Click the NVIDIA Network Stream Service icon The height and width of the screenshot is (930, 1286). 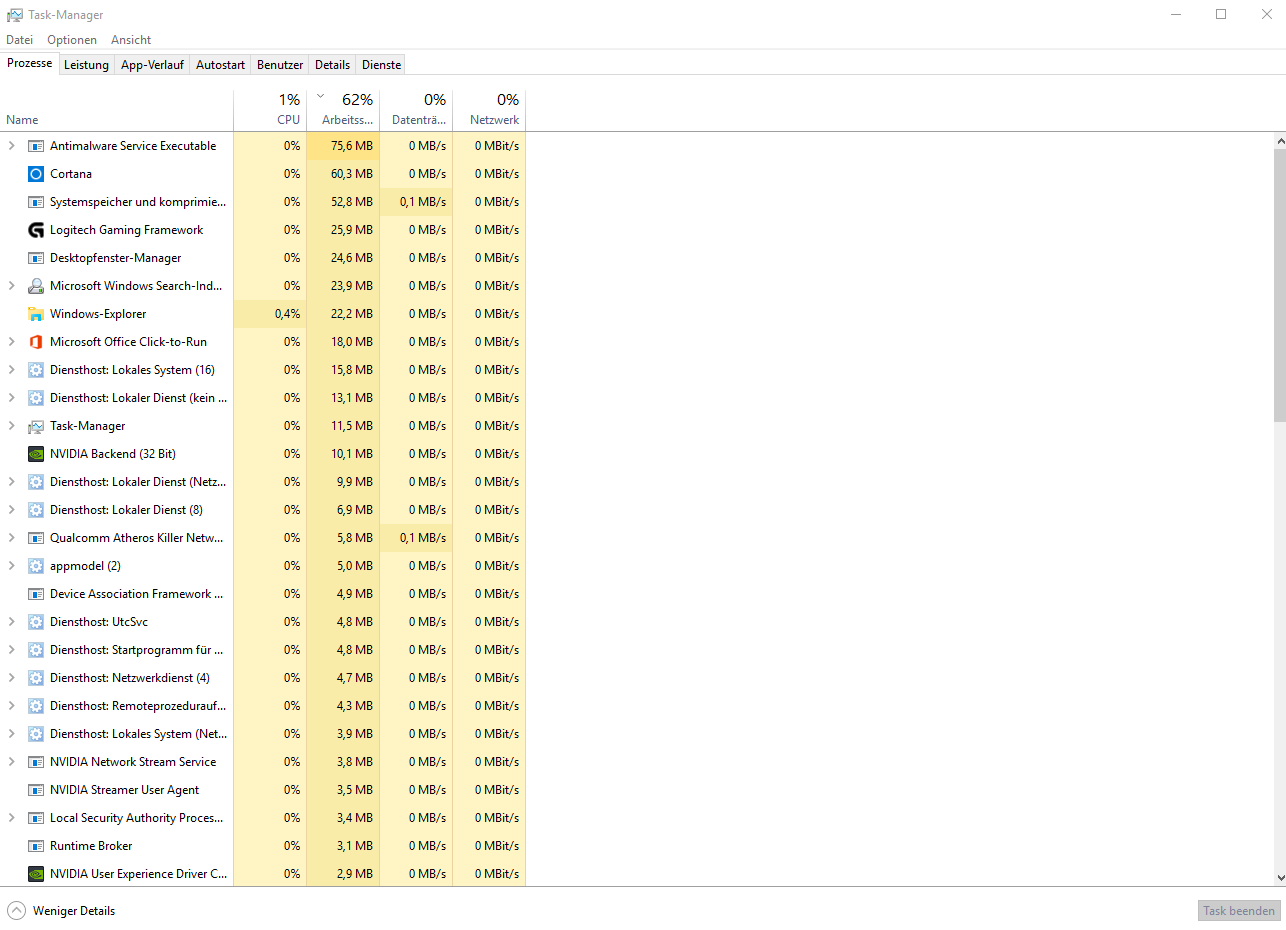[36, 762]
